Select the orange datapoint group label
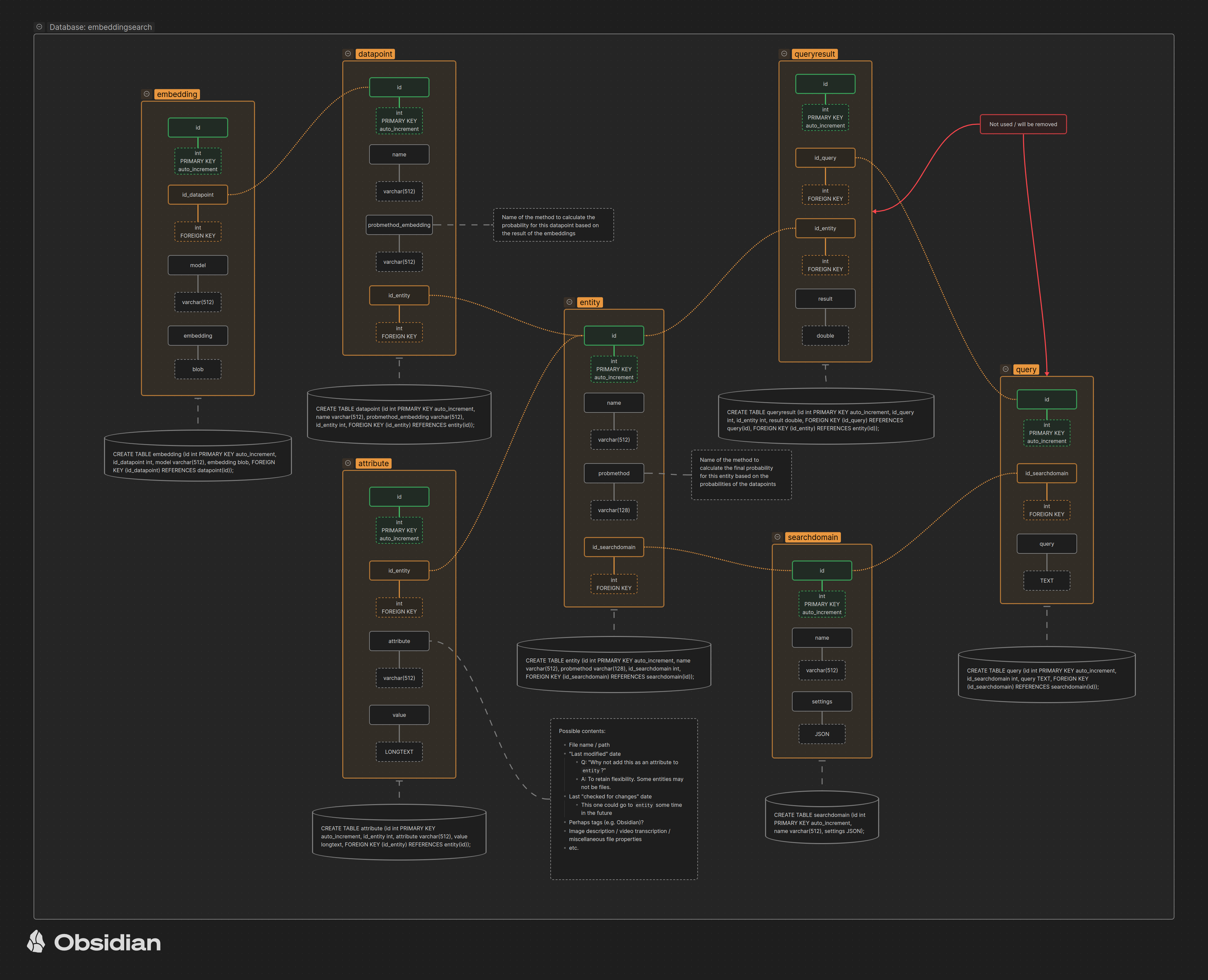 point(375,54)
